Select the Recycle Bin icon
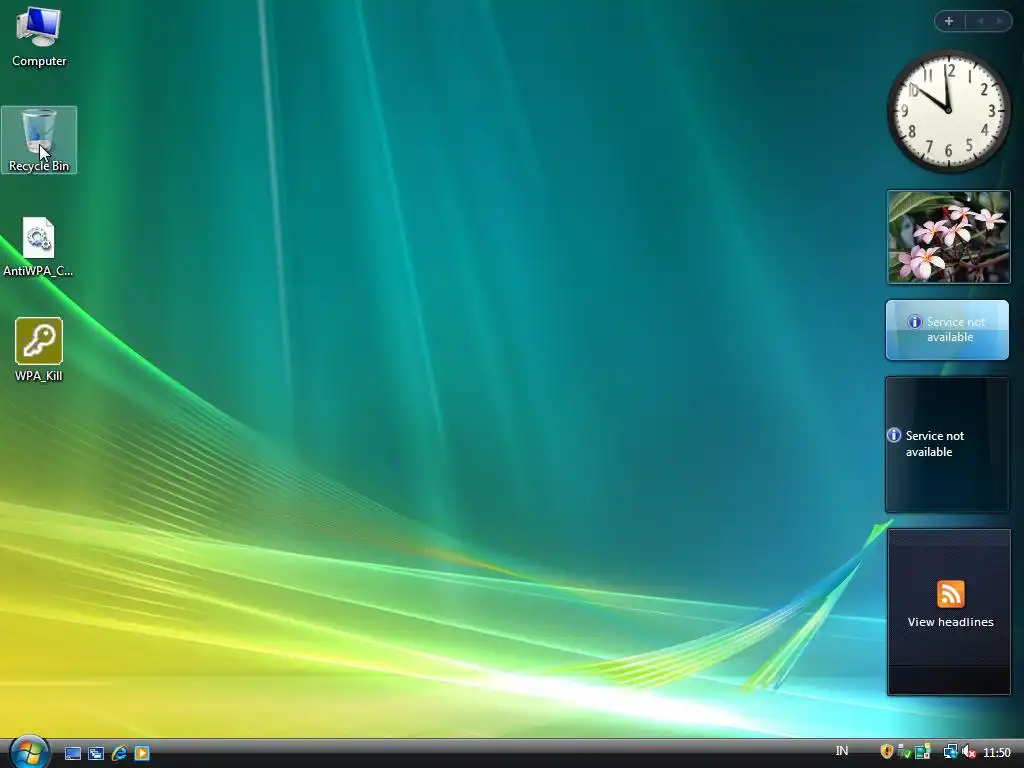 (x=39, y=140)
